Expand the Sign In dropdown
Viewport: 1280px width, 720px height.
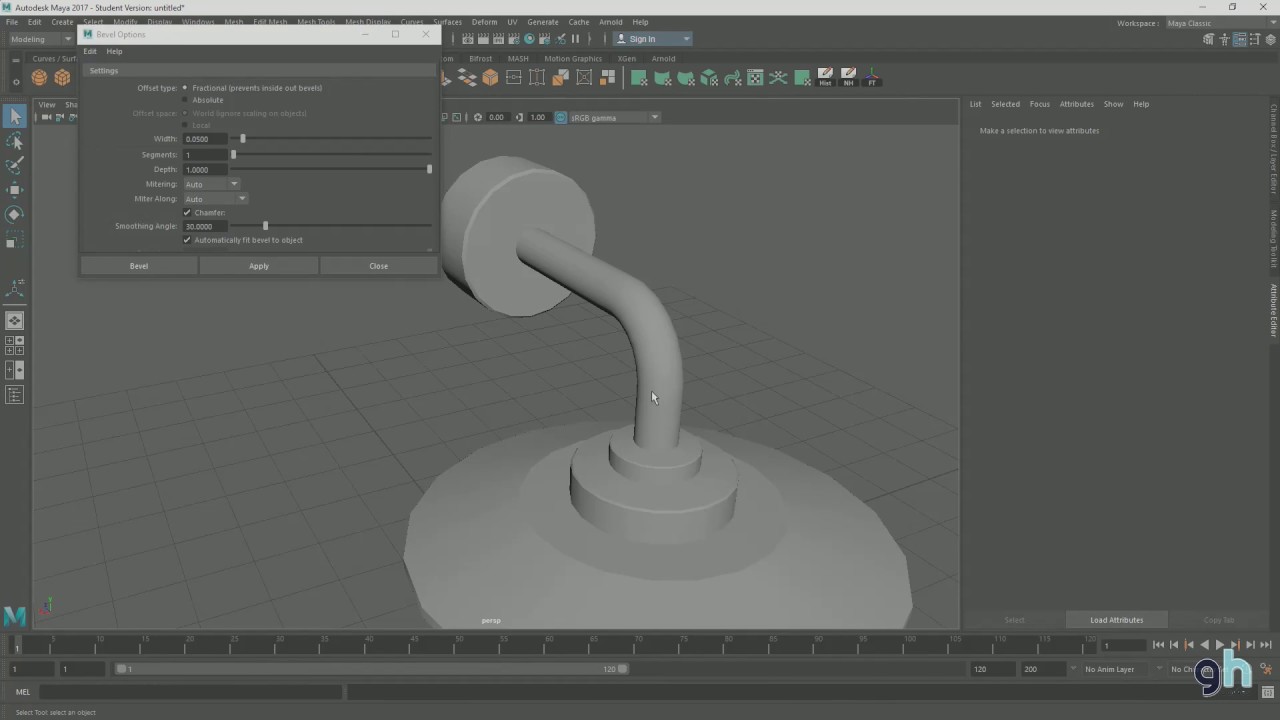coord(652,39)
